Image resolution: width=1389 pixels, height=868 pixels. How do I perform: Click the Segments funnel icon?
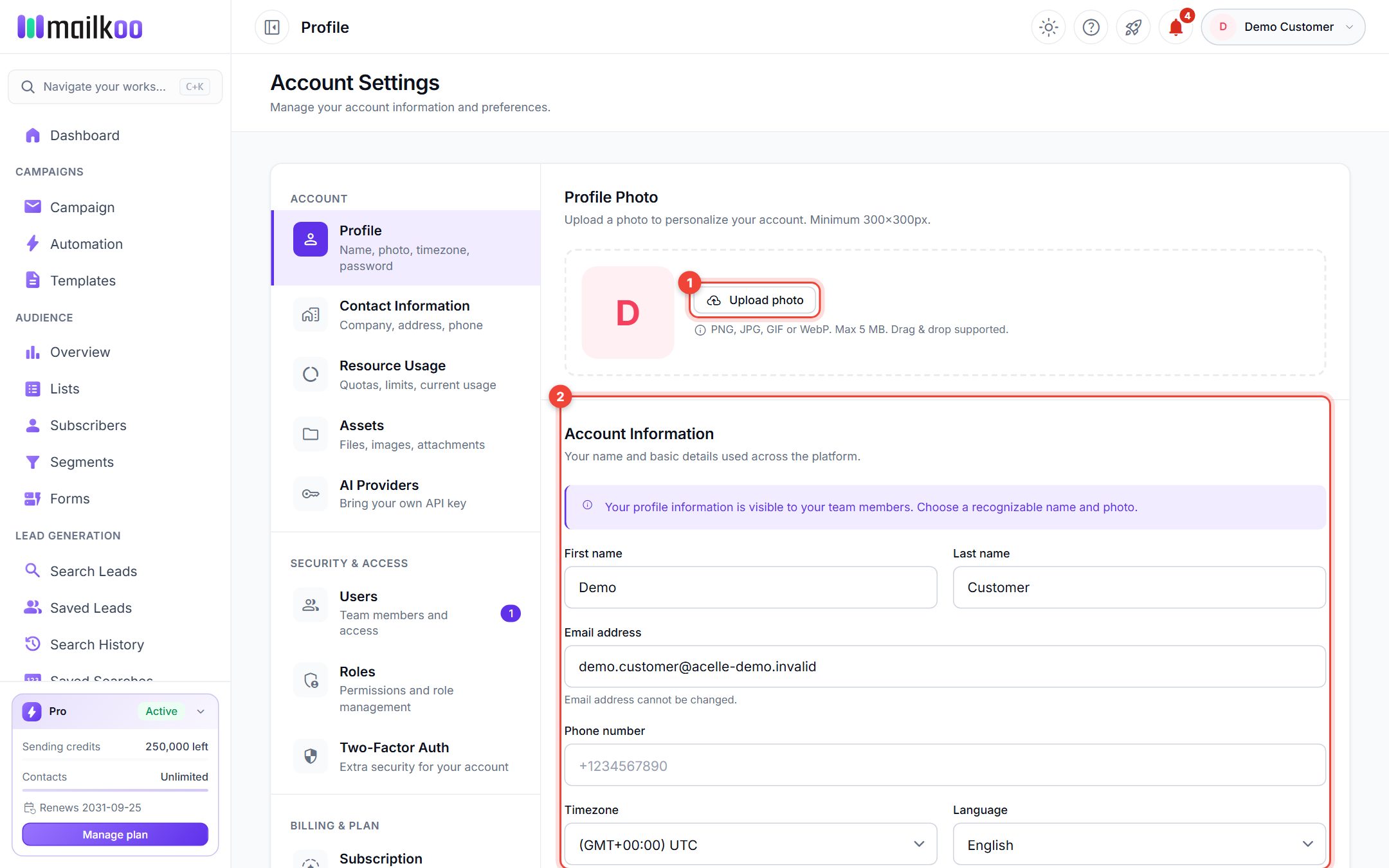[32, 462]
